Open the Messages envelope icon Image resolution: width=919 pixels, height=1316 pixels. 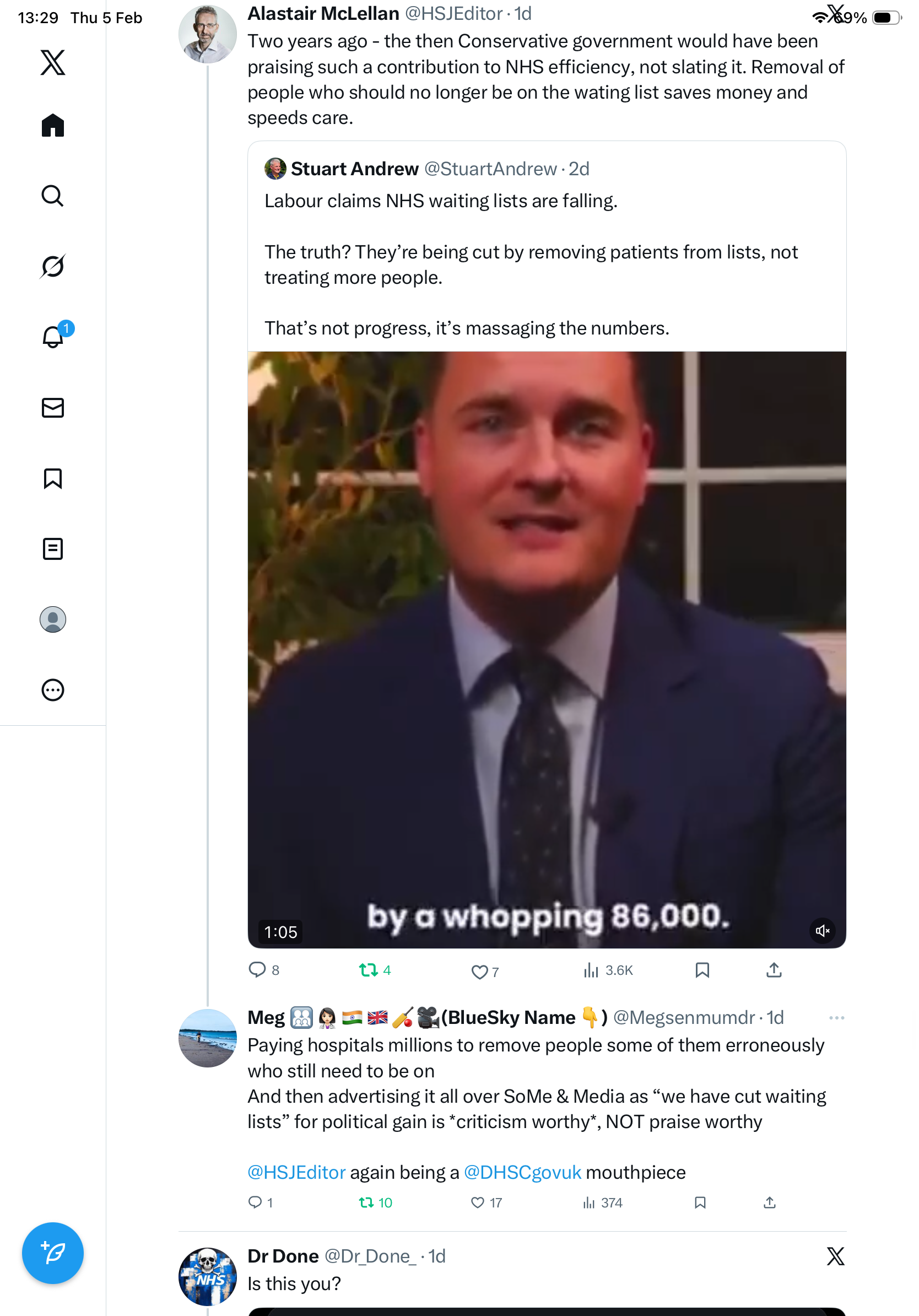click(53, 407)
